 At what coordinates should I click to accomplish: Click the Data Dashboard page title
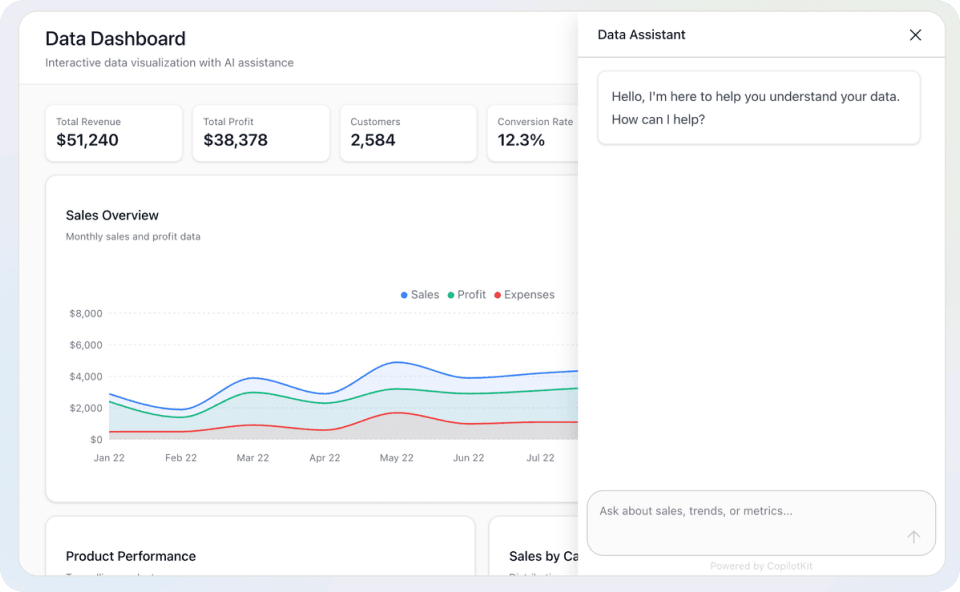coord(115,39)
